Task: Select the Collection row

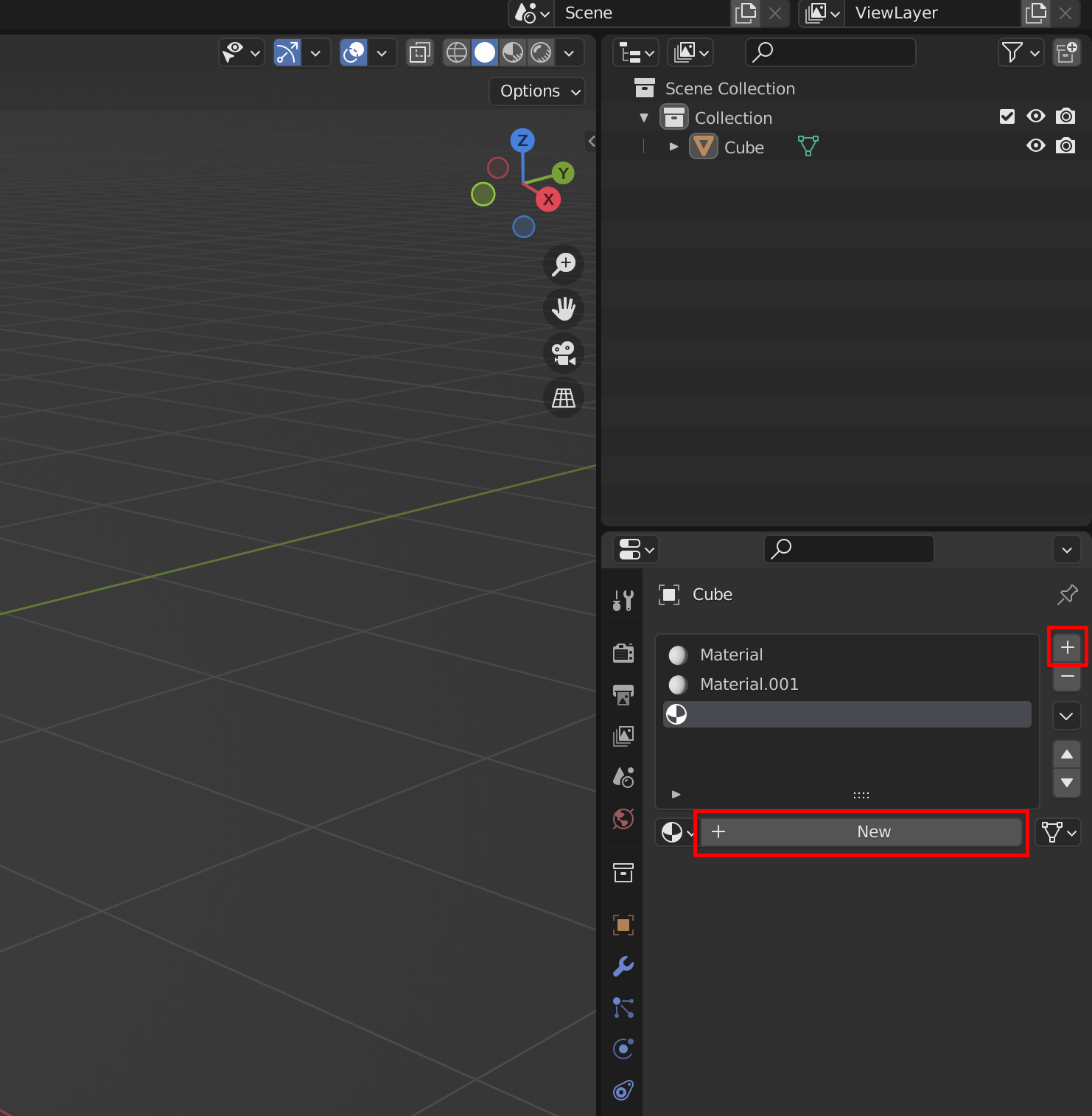Action: coord(846,118)
